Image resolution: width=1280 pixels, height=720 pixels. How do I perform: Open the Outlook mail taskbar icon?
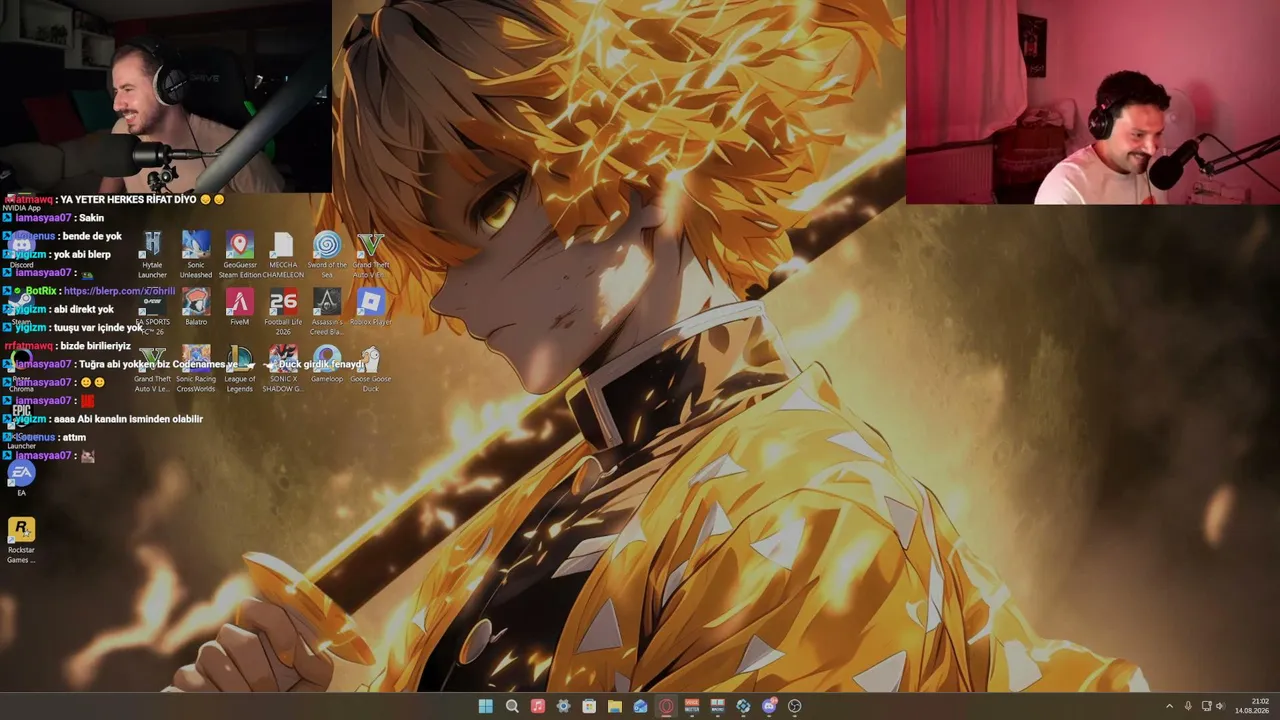(x=640, y=706)
